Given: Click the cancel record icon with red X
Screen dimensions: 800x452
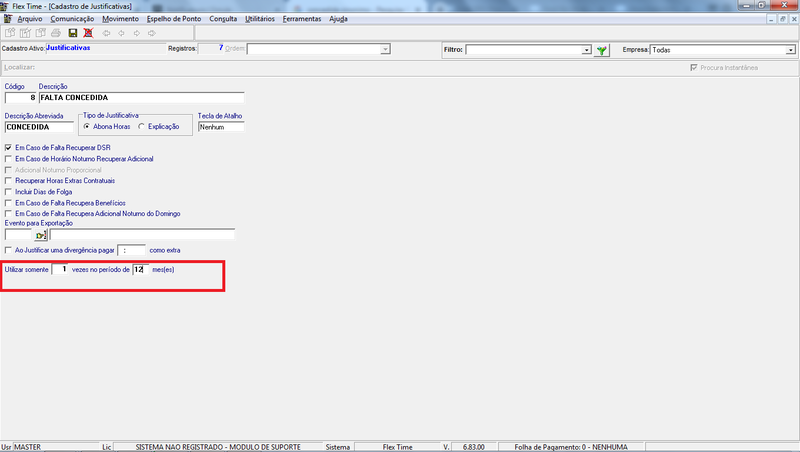Looking at the screenshot, I should (x=88, y=33).
